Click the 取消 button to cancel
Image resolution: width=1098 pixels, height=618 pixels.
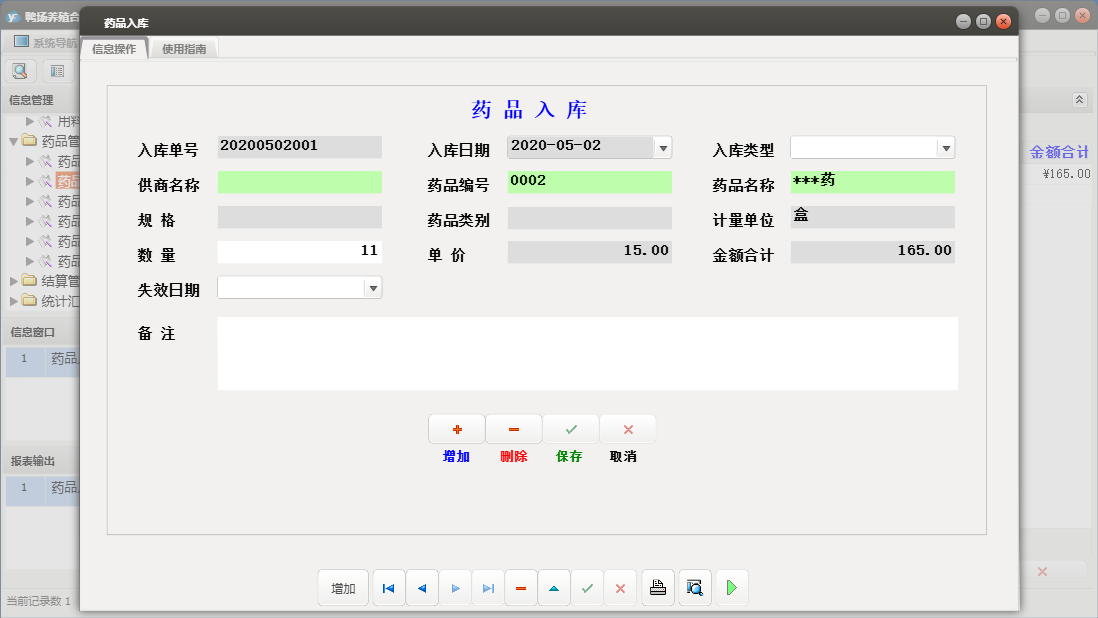(627, 429)
